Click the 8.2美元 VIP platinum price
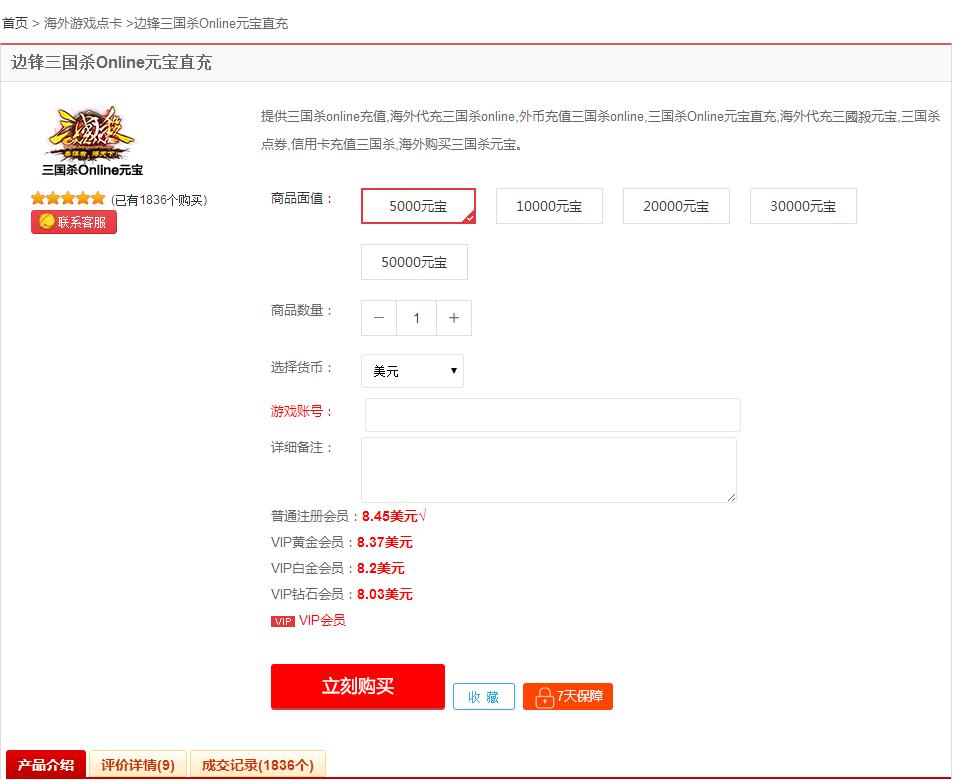Viewport: 959px width, 780px height. click(x=381, y=568)
